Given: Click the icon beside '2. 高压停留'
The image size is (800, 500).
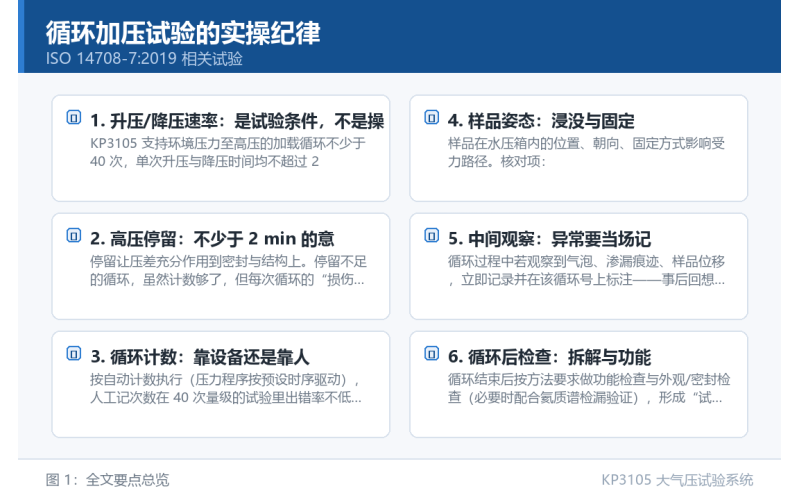Looking at the screenshot, I should (x=74, y=235).
